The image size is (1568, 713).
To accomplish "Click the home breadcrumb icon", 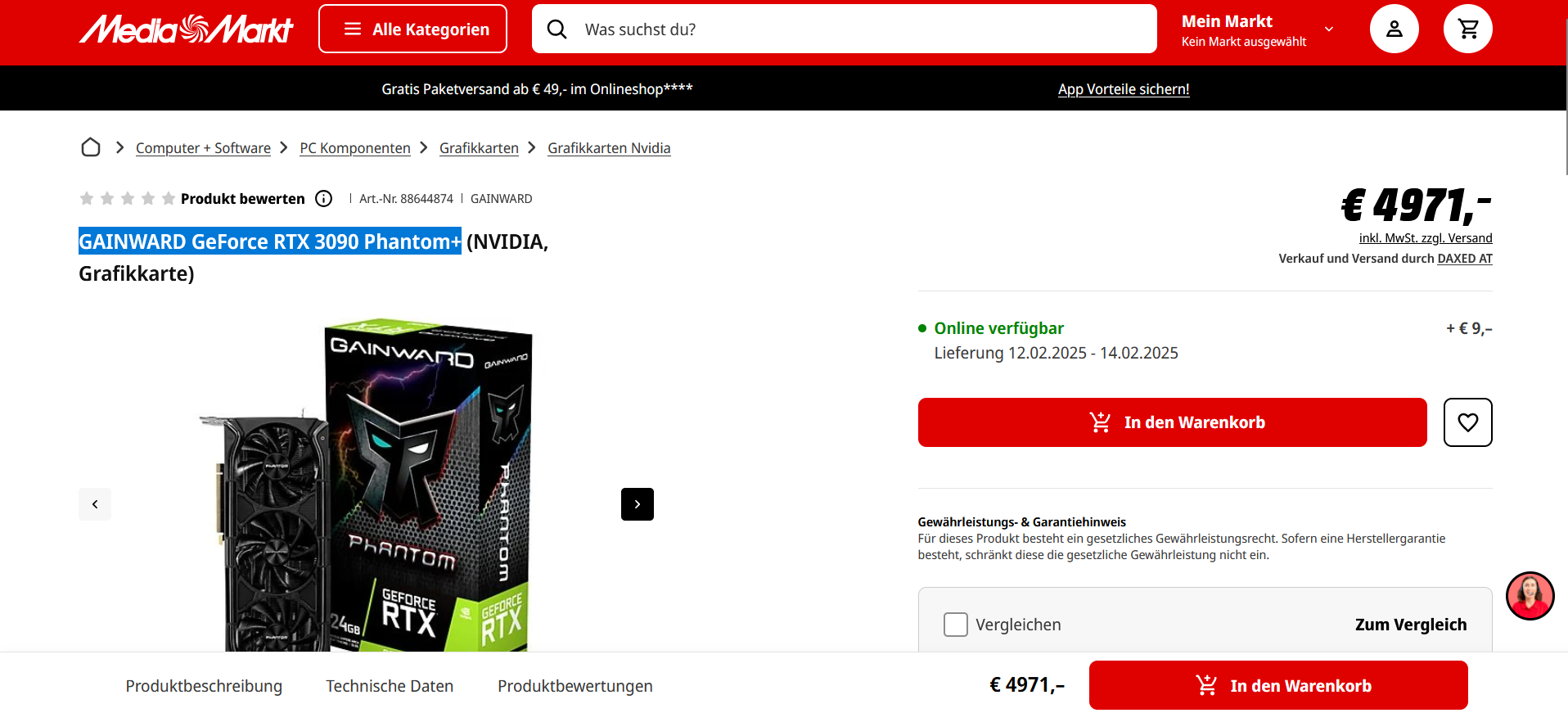I will (x=91, y=147).
